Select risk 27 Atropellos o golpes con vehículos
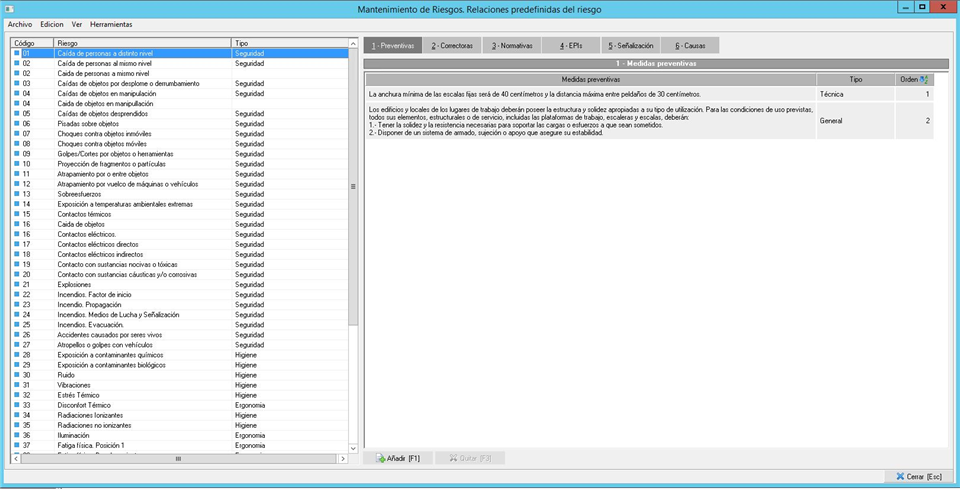960x489 pixels. (180, 345)
